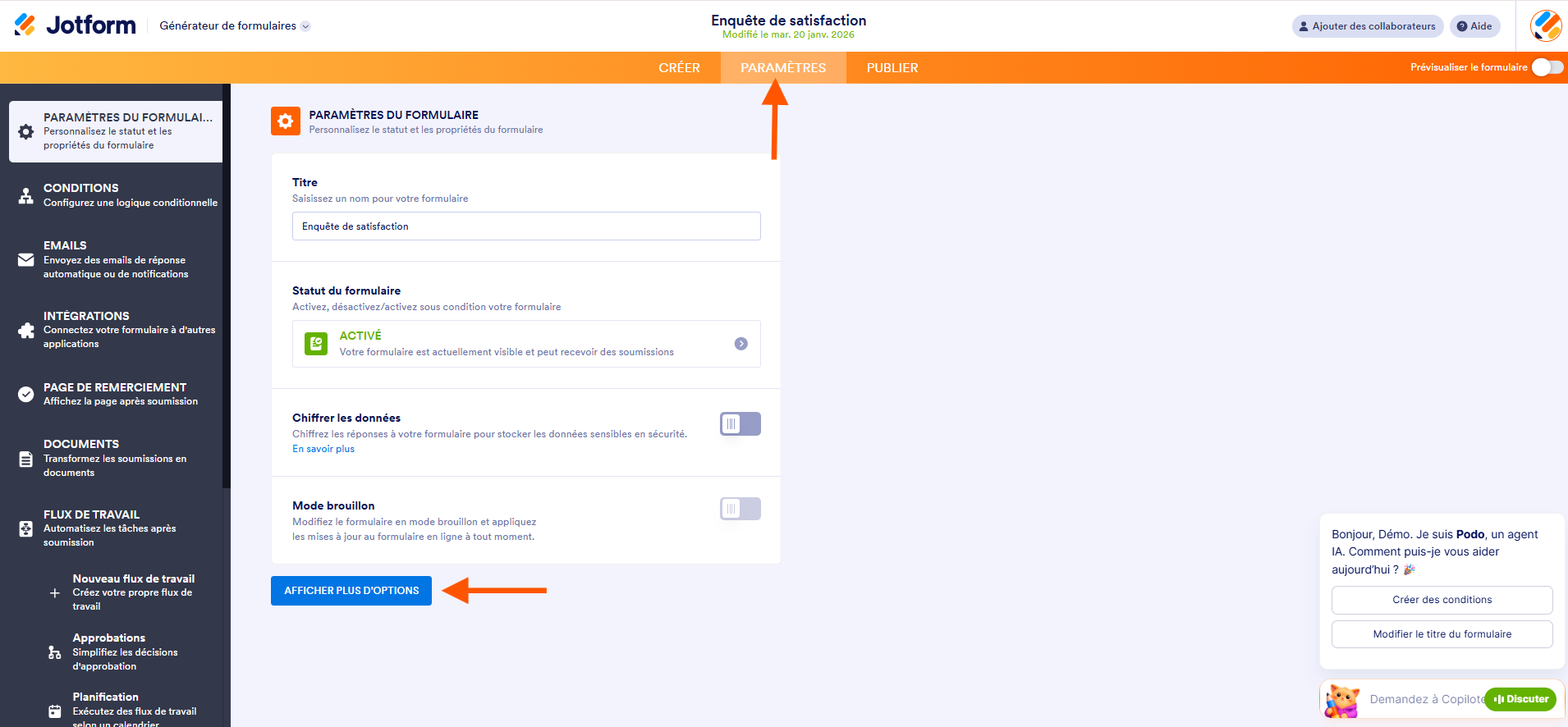Click the Intégrations puzzle icon
The width and height of the screenshot is (1568, 727).
26,330
